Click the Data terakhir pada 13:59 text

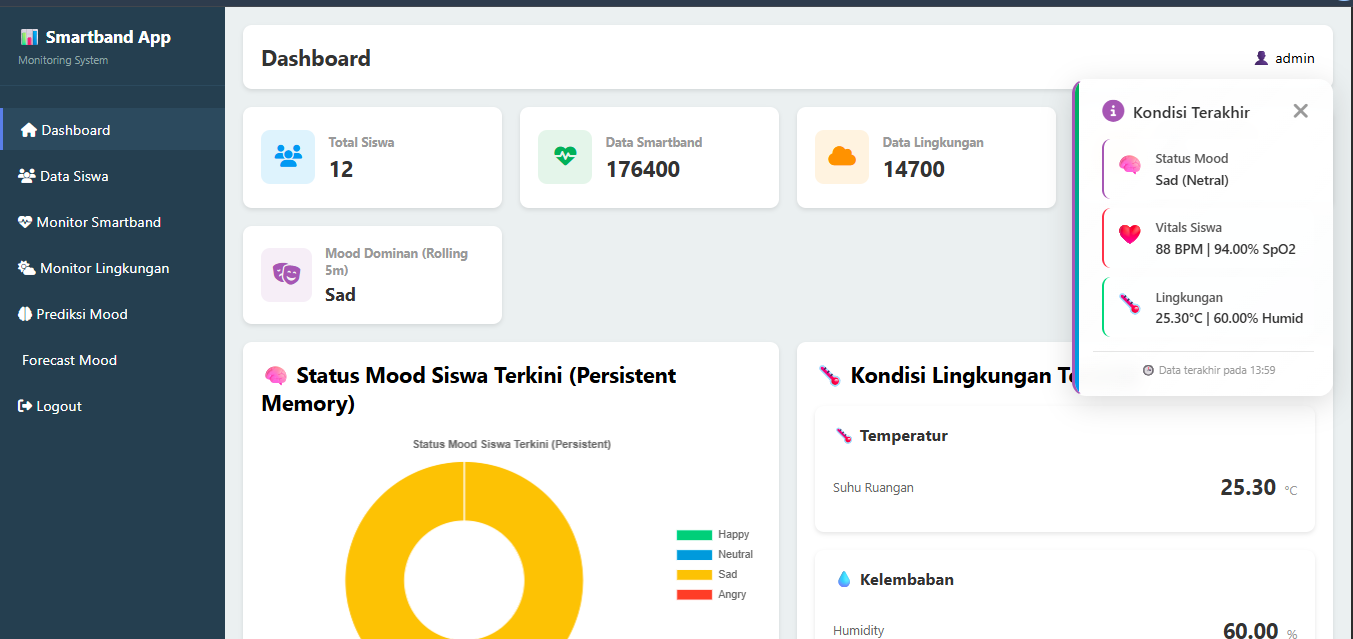pos(1217,370)
